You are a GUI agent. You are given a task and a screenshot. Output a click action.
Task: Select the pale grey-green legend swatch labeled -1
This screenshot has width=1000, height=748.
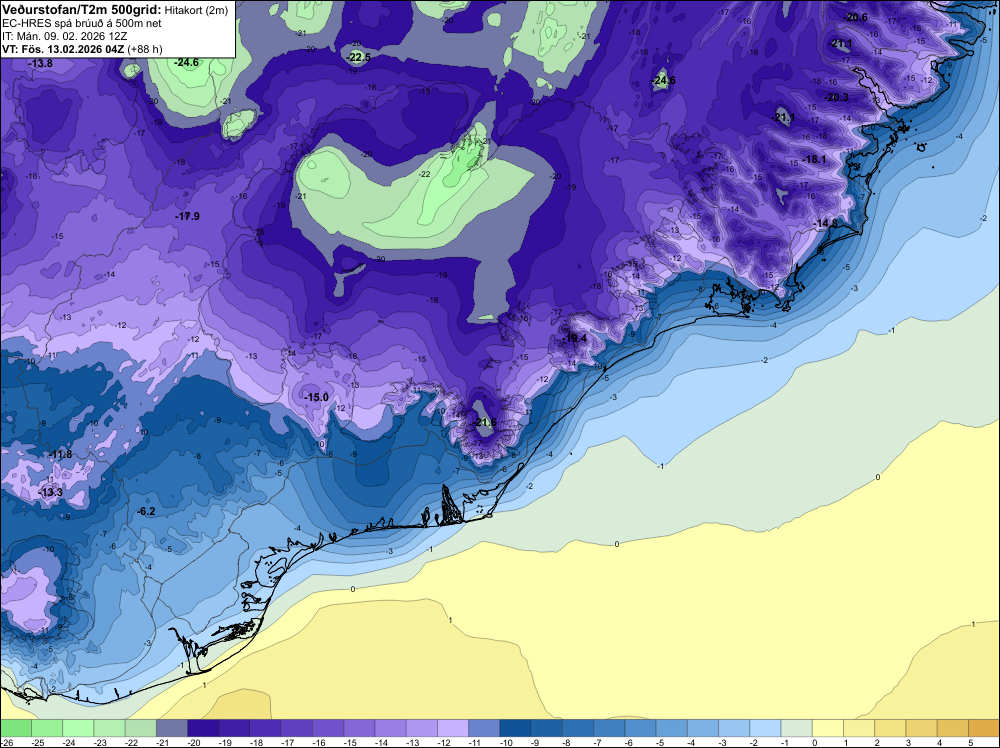coord(797,728)
